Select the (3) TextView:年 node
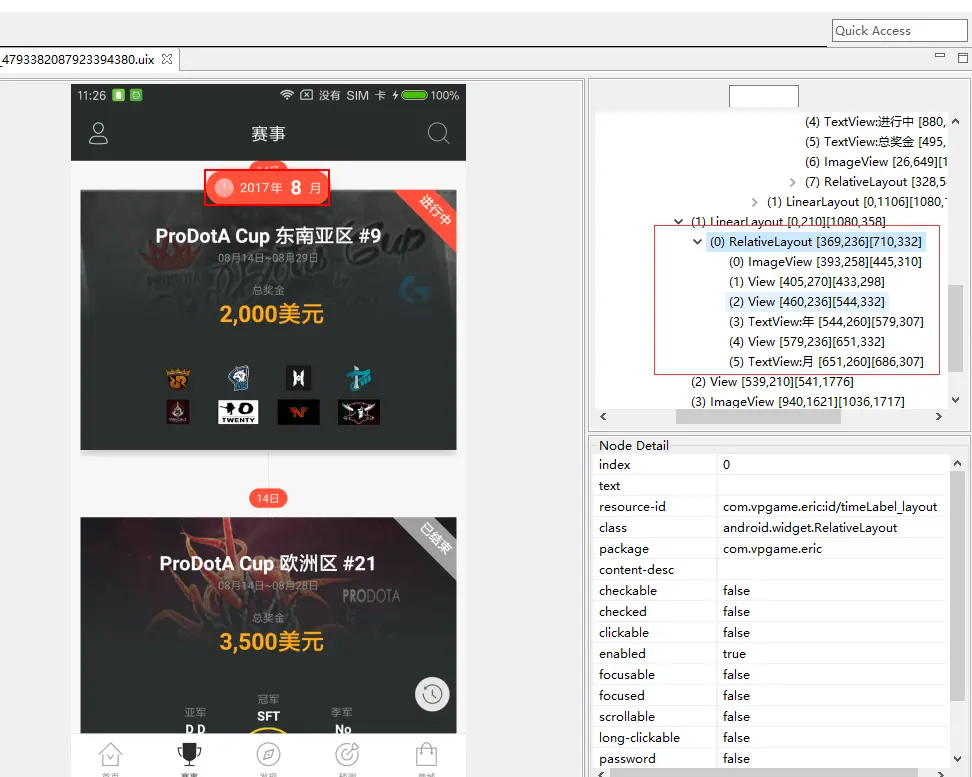This screenshot has height=777, width=972. [x=826, y=322]
